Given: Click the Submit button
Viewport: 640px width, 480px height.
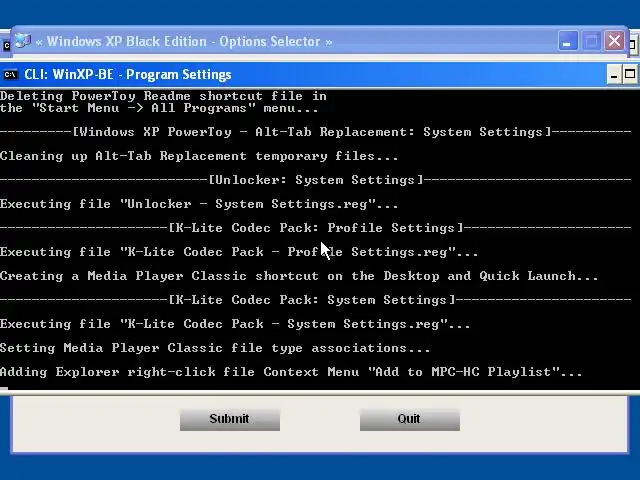Looking at the screenshot, I should [x=230, y=419].
